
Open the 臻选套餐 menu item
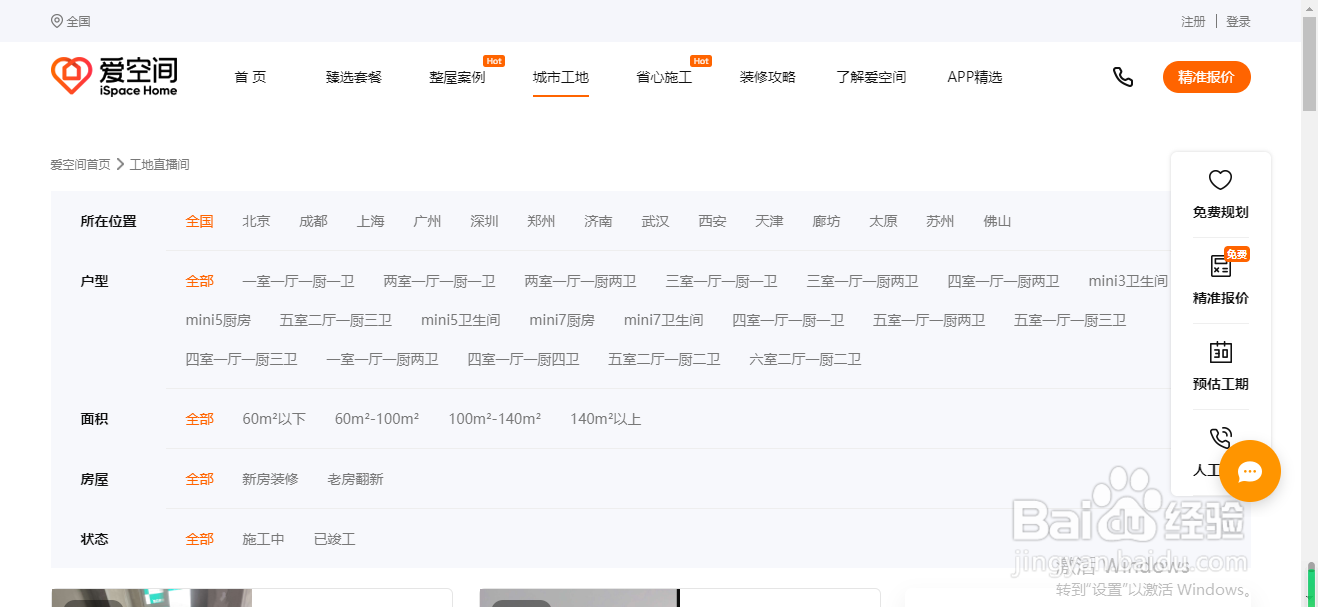[x=353, y=76]
